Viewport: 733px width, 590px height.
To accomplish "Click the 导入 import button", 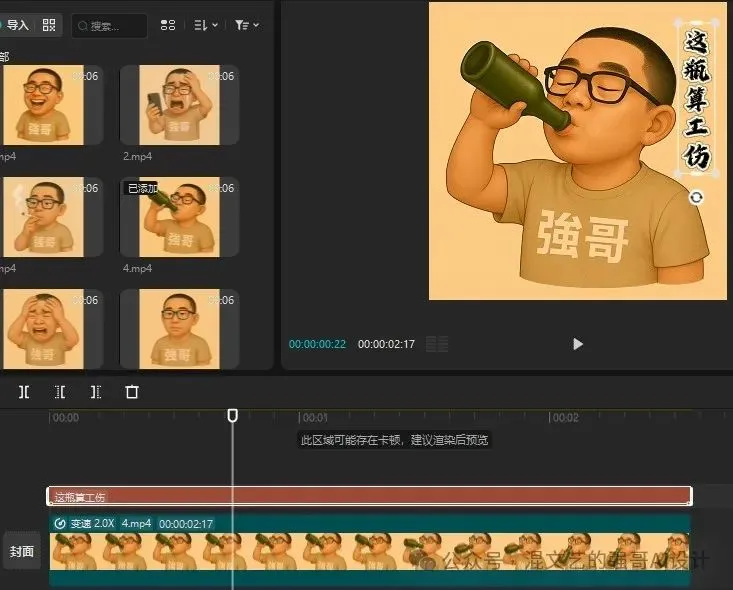I will [x=15, y=25].
